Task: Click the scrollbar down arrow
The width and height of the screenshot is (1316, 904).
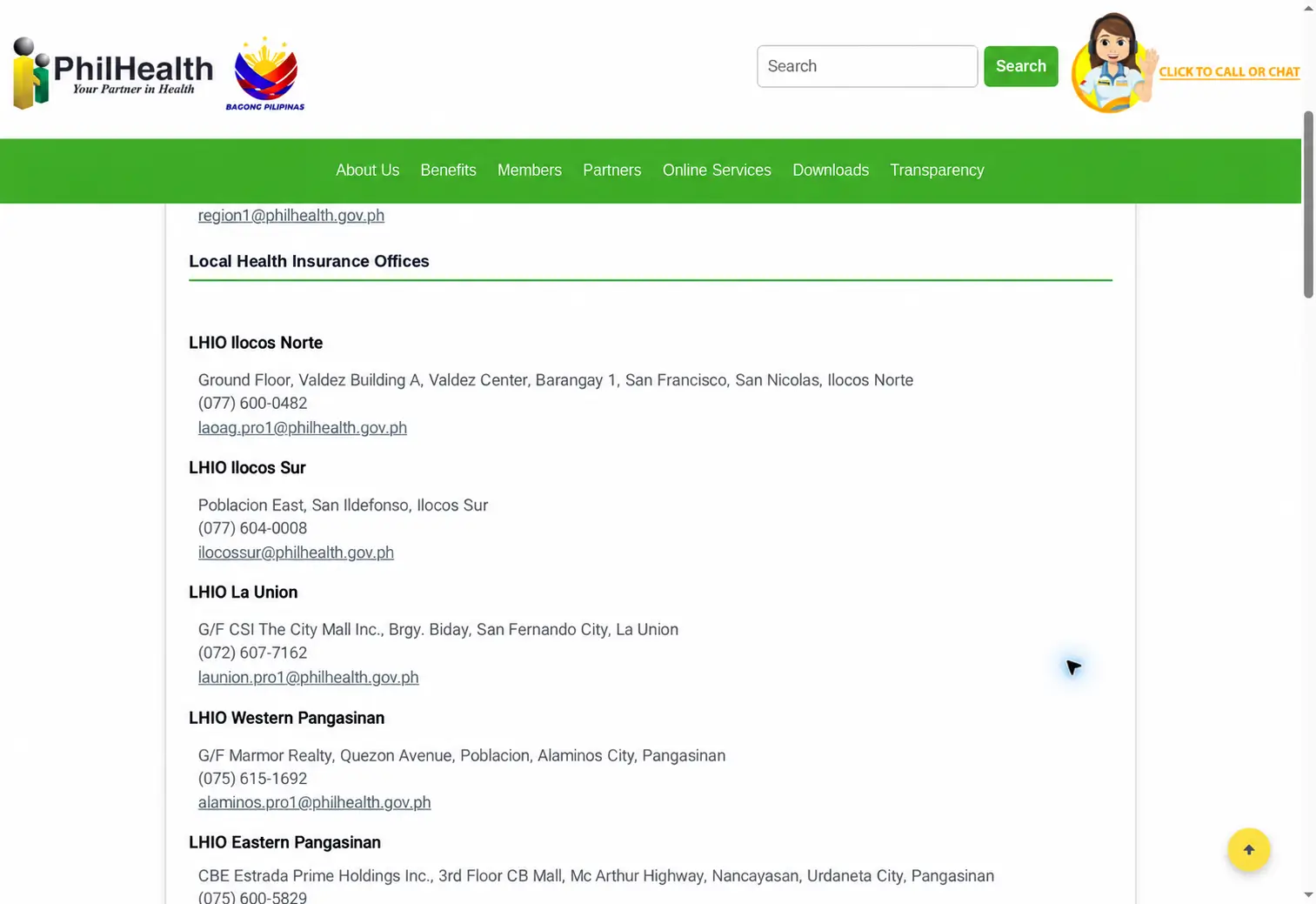Action: click(1308, 894)
